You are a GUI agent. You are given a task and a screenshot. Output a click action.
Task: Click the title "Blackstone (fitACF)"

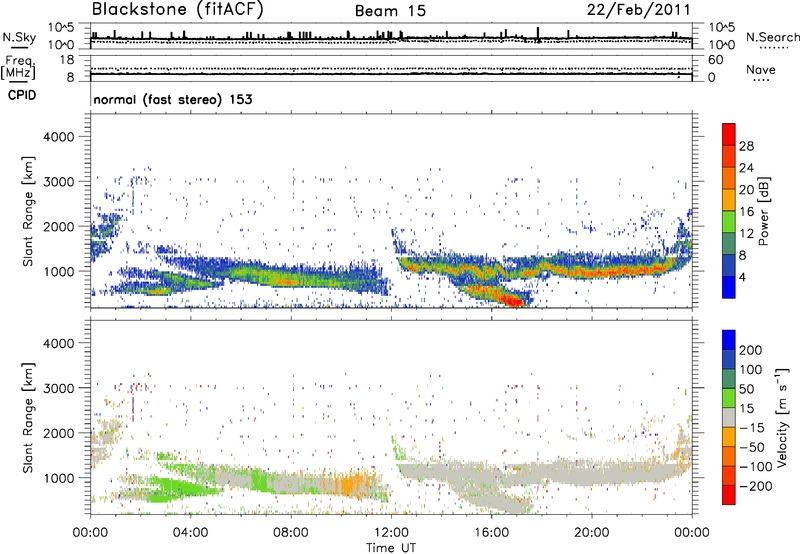click(x=177, y=10)
